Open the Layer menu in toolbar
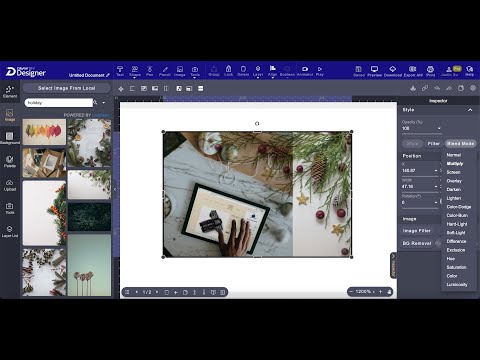 point(258,71)
